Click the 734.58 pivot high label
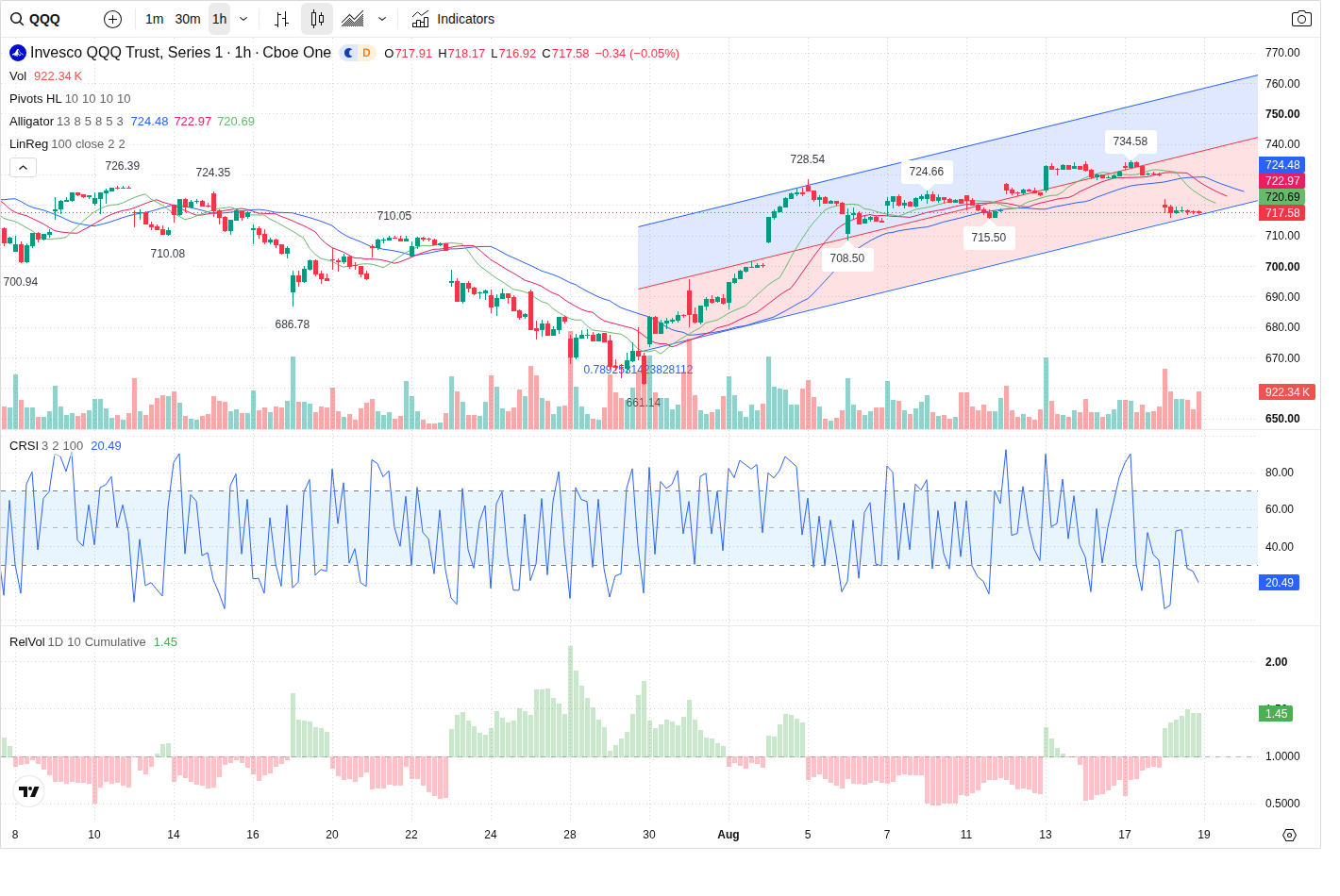Screen dimensions: 1340x896 point(1131,141)
